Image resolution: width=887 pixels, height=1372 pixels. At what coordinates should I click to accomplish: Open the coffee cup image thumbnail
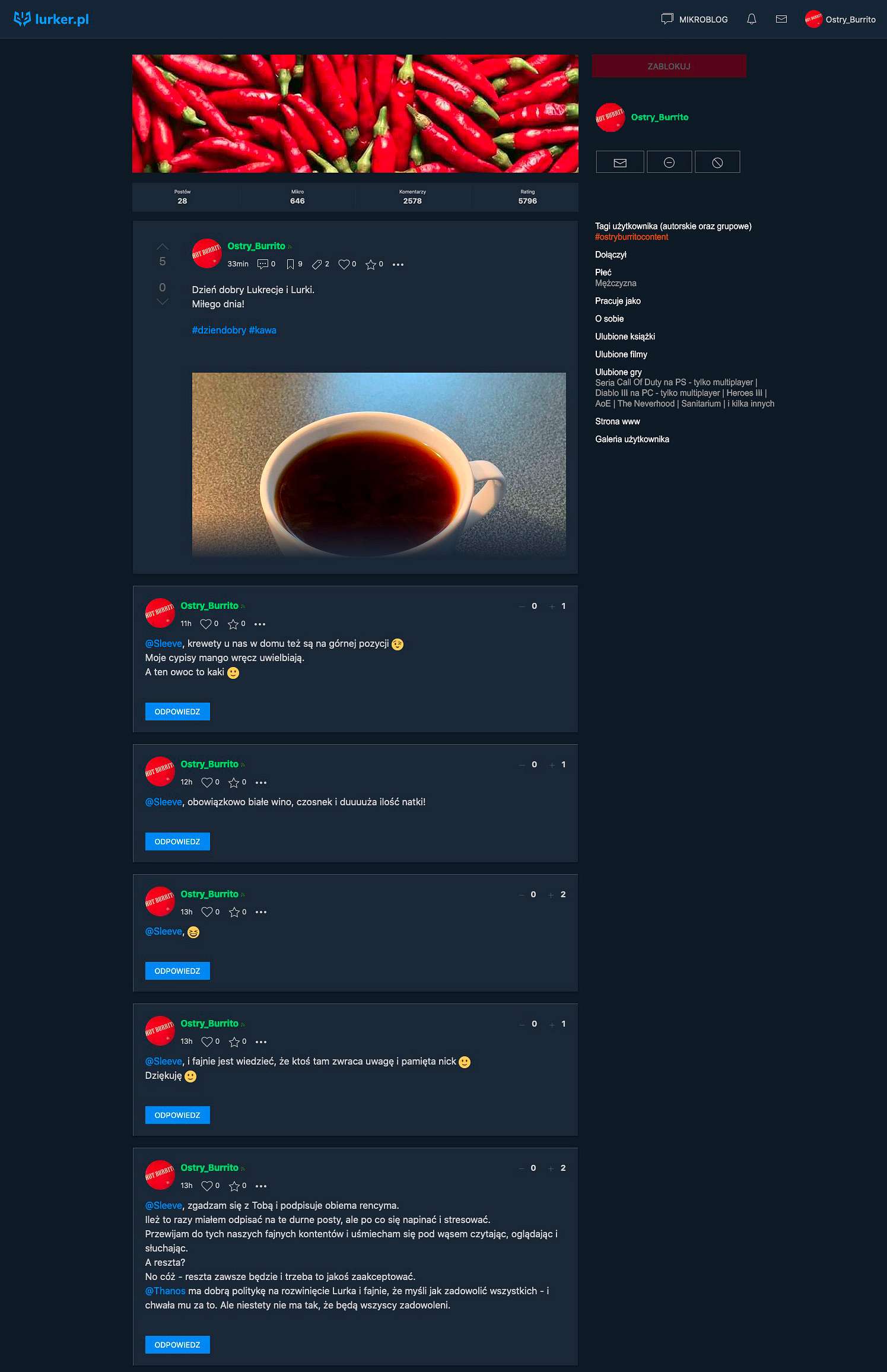click(x=379, y=464)
